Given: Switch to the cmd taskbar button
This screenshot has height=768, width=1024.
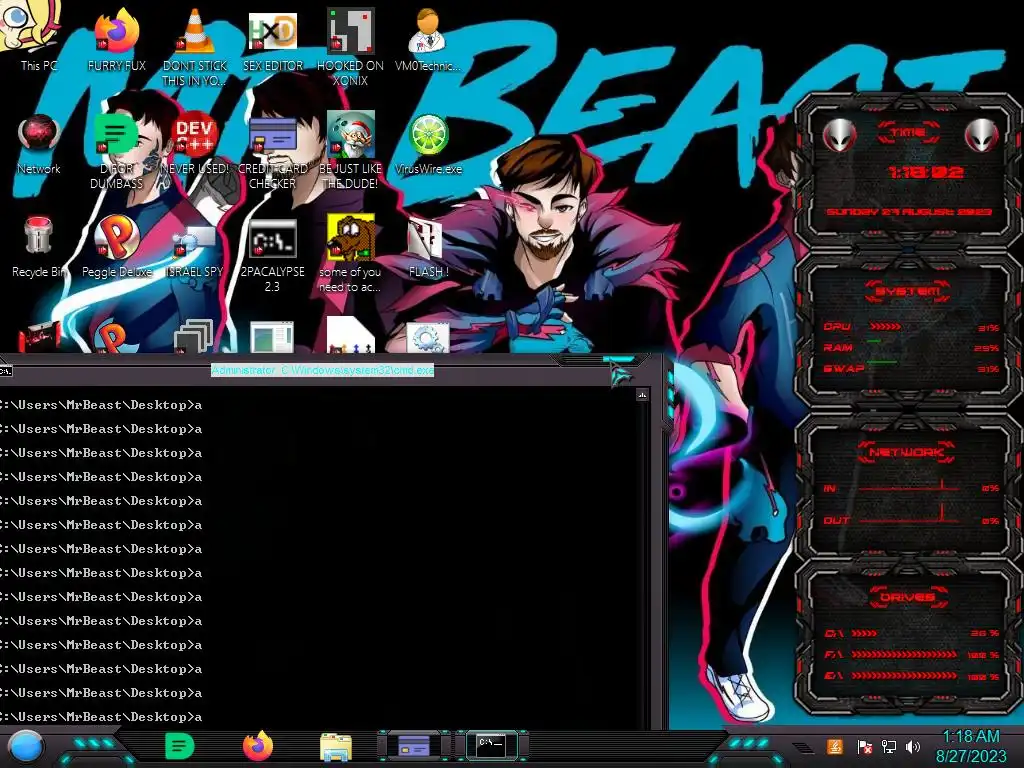Looking at the screenshot, I should (491, 745).
